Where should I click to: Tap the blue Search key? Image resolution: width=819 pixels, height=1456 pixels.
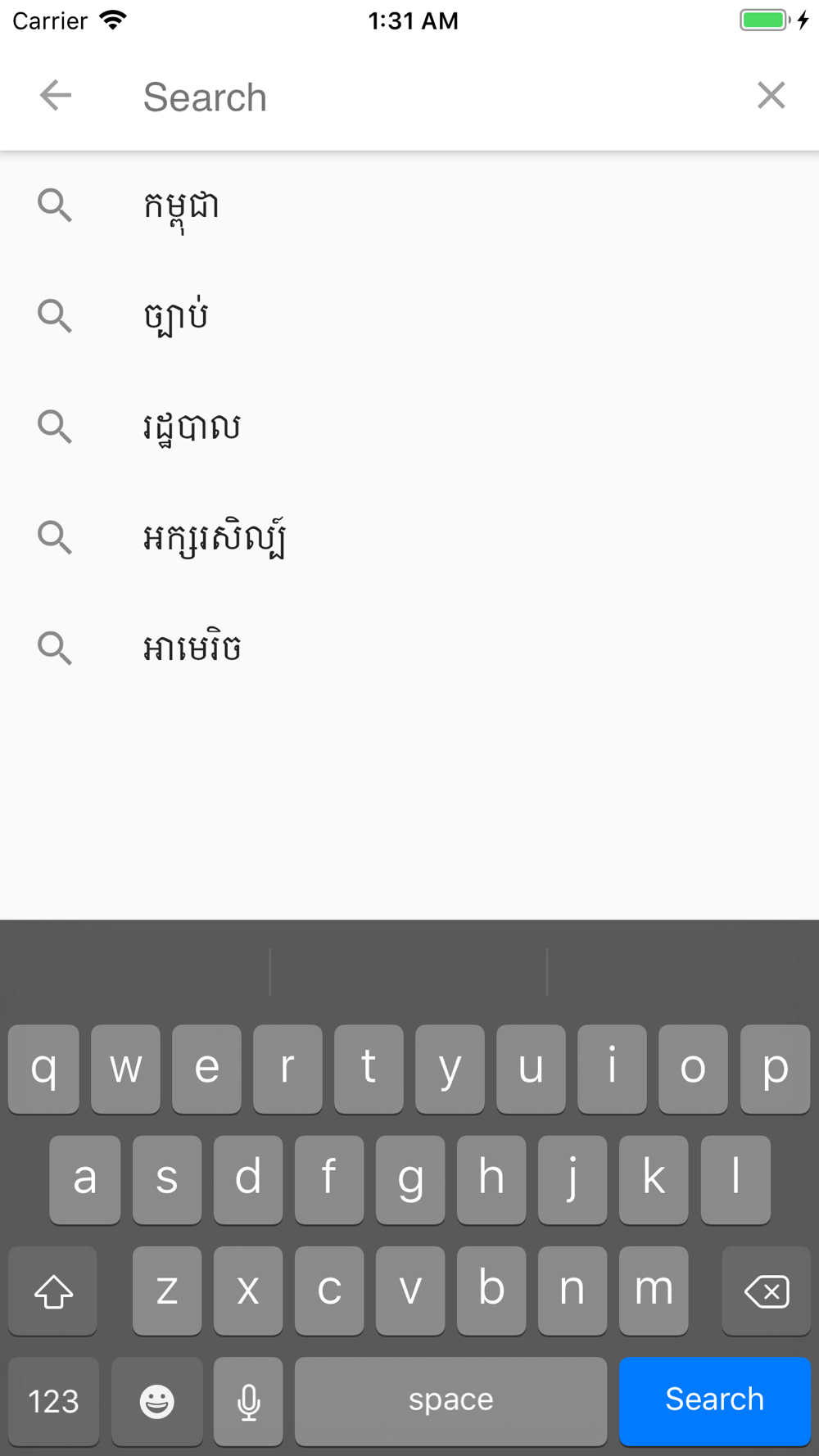pyautogui.click(x=714, y=1401)
